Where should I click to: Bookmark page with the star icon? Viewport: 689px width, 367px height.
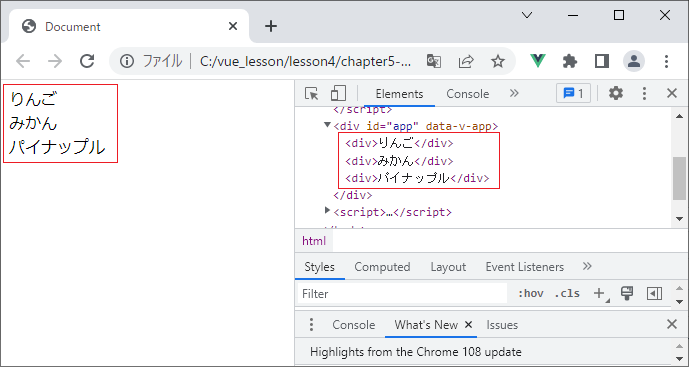pyautogui.click(x=498, y=61)
